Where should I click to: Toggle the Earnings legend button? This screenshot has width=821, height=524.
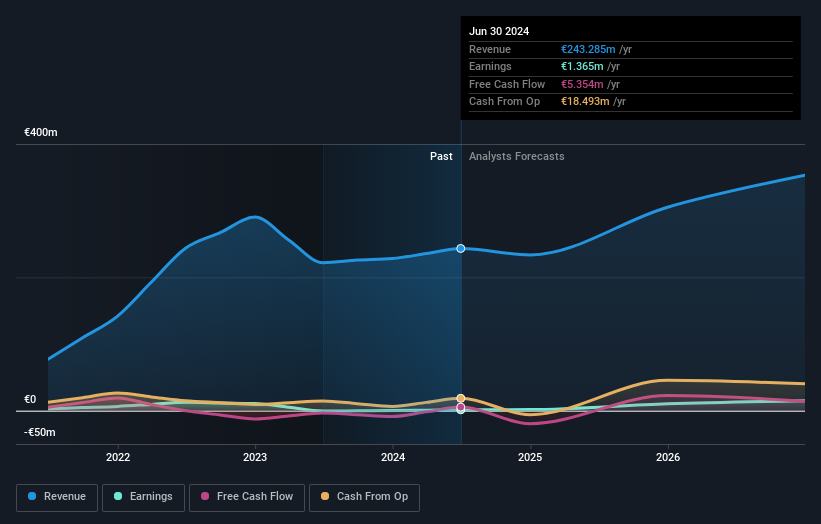(143, 497)
